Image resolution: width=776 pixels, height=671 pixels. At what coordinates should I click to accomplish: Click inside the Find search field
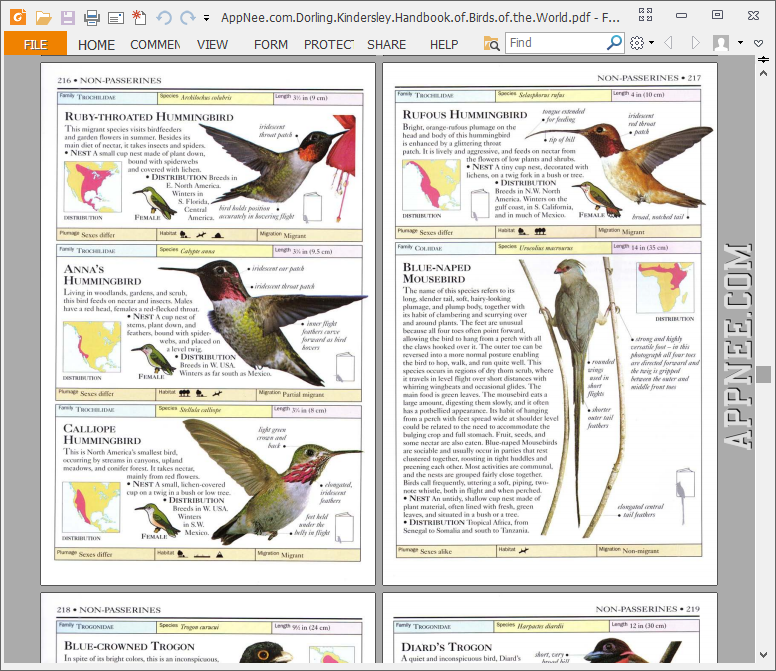coord(555,43)
